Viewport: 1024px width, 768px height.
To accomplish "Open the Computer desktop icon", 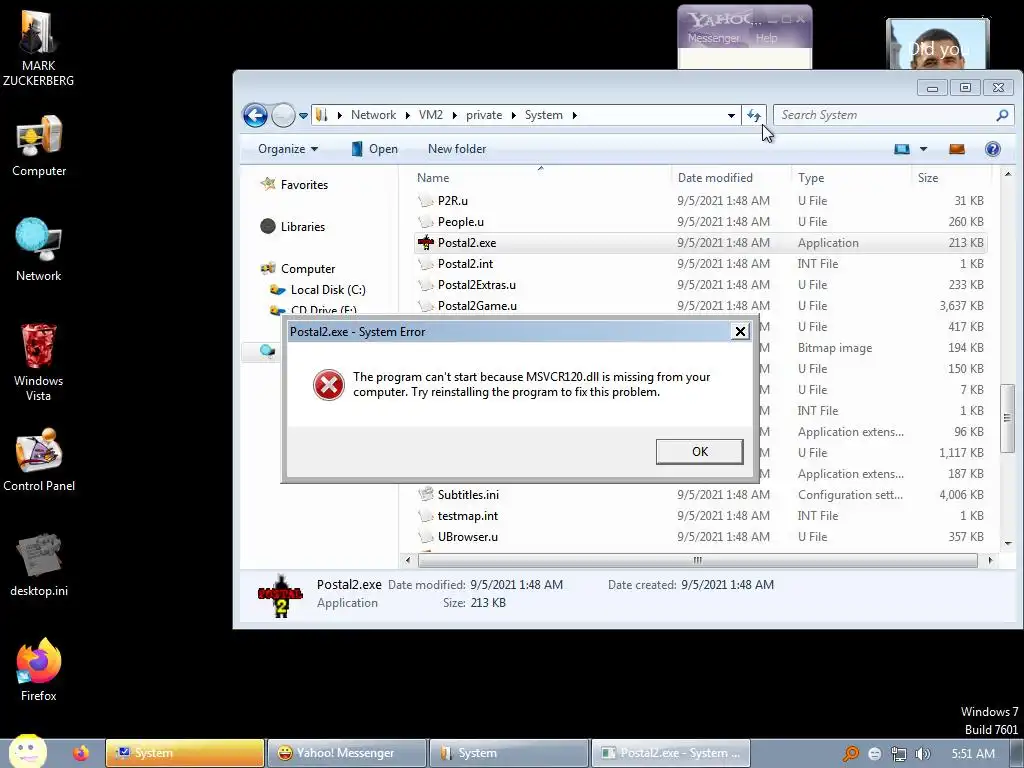I will [x=39, y=147].
